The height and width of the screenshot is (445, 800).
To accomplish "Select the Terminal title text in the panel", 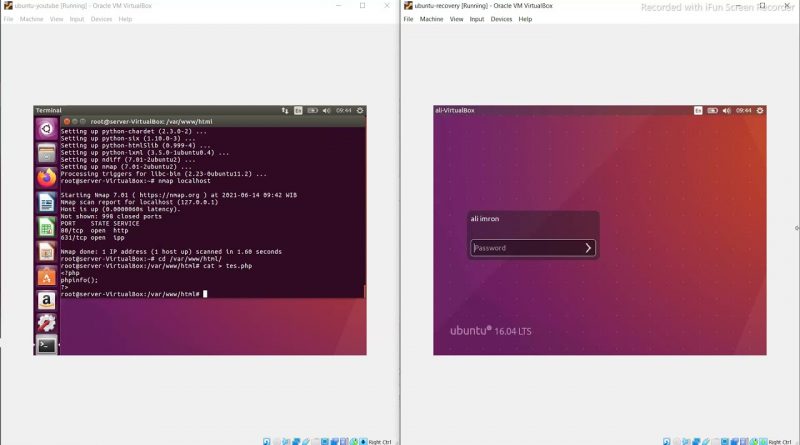I will coord(48,110).
